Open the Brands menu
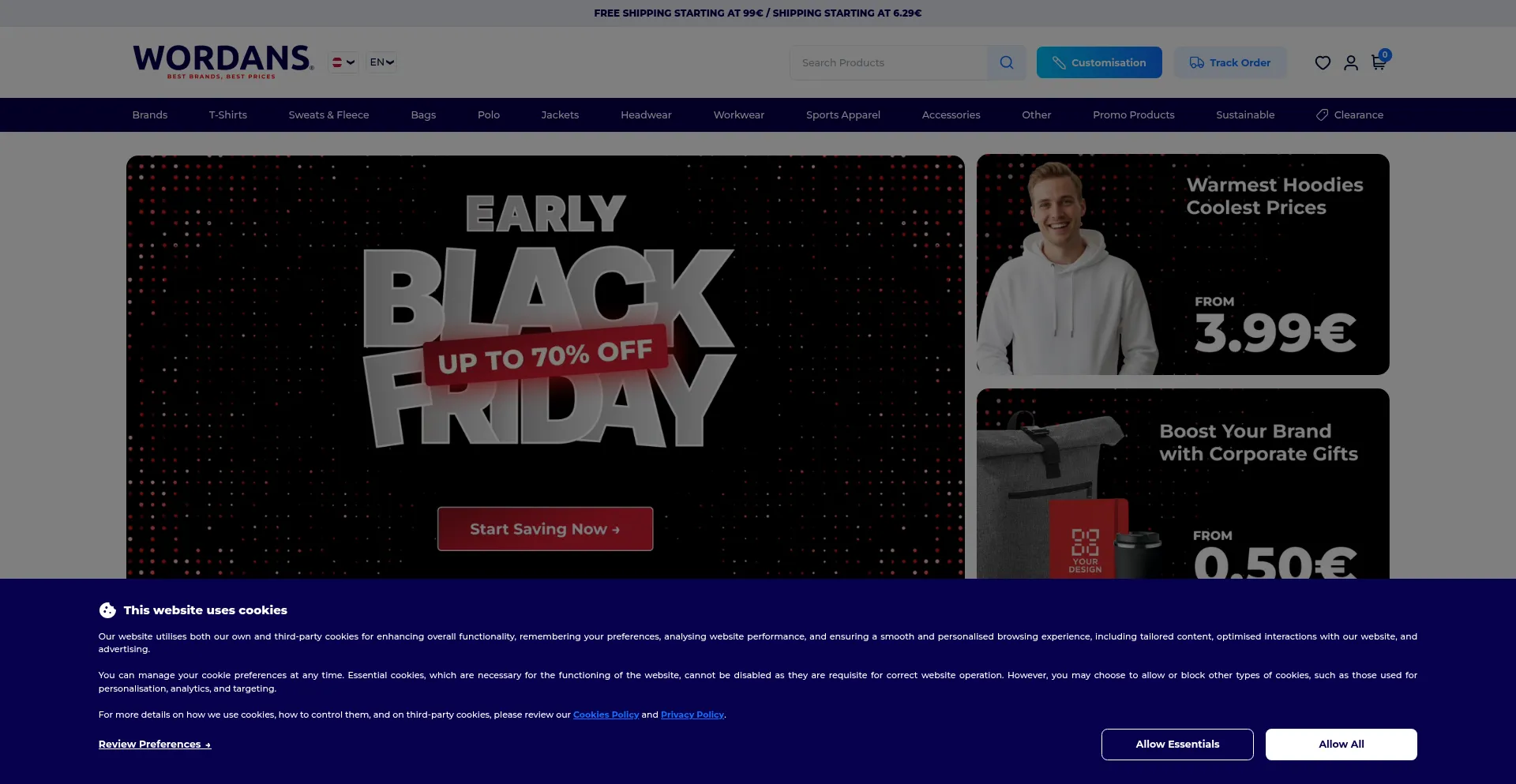Image resolution: width=1516 pixels, height=784 pixels. [x=150, y=114]
